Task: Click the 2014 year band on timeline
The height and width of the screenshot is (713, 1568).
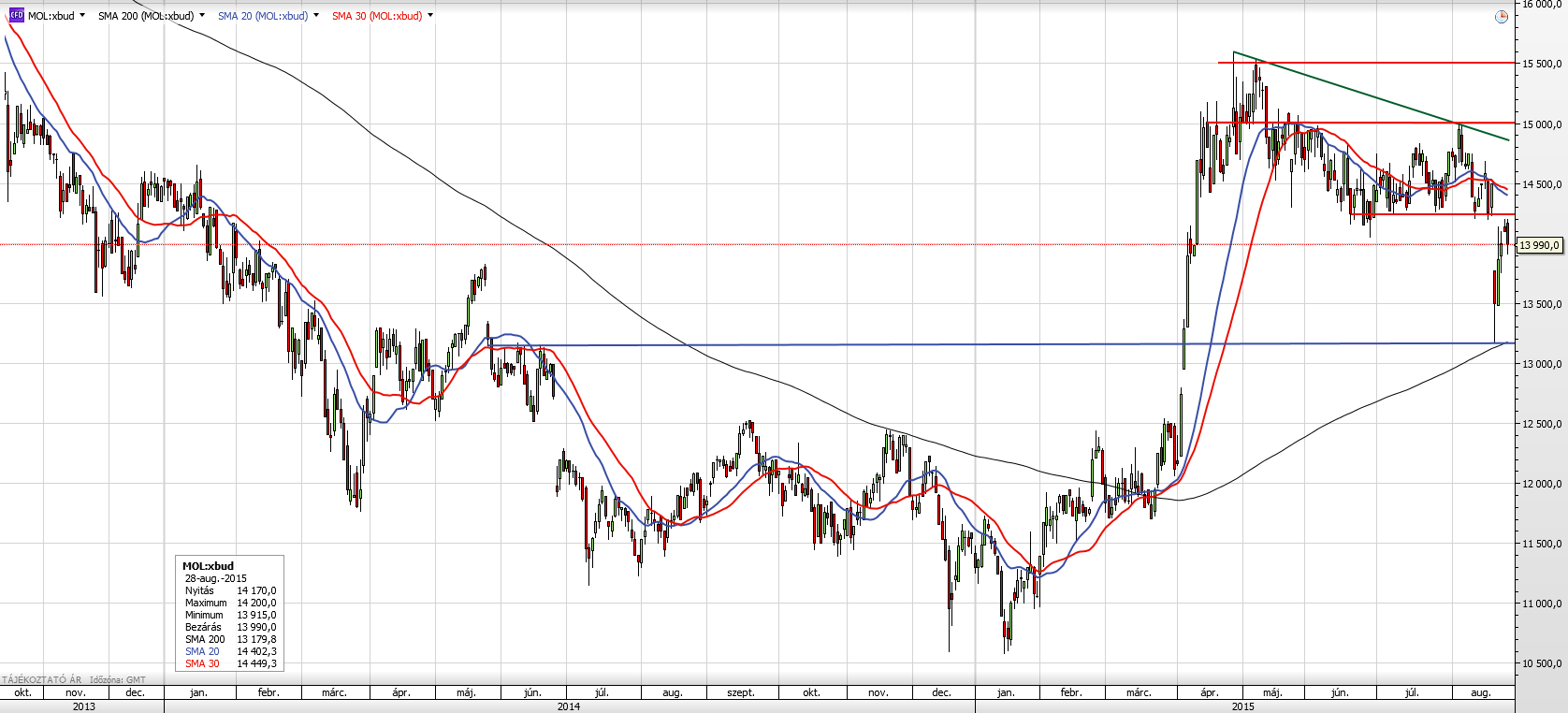Action: [568, 706]
